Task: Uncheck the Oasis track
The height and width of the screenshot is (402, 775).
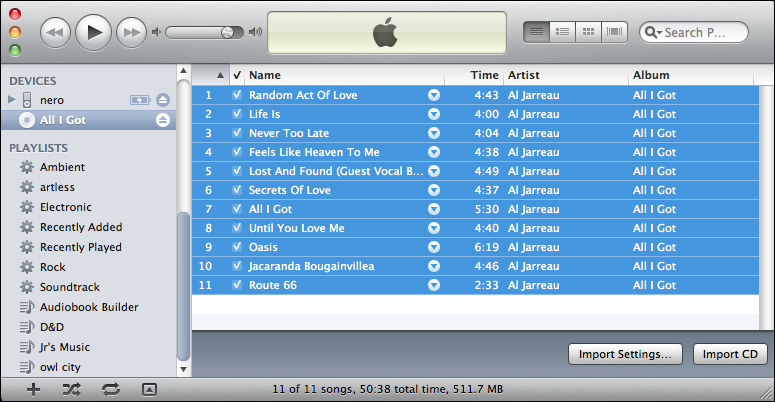Action: click(237, 247)
